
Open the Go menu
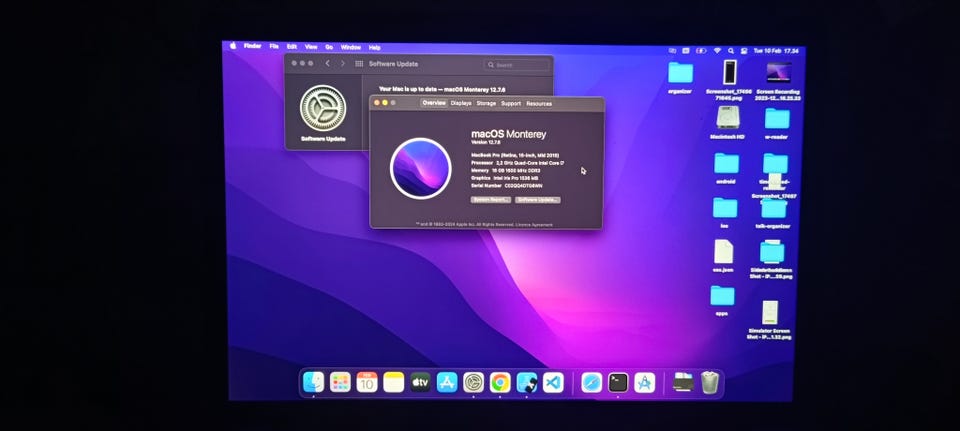(329, 47)
